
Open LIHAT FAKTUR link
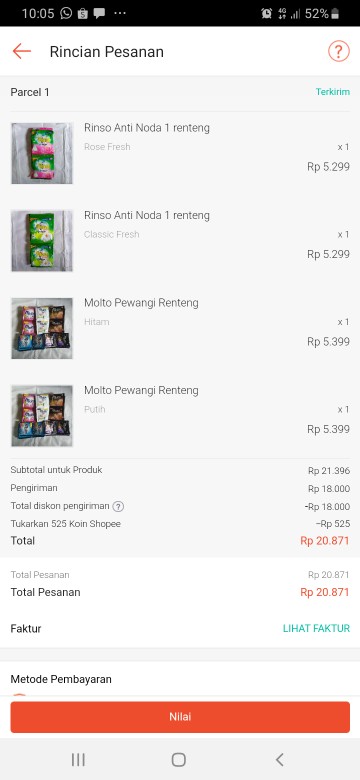316,628
